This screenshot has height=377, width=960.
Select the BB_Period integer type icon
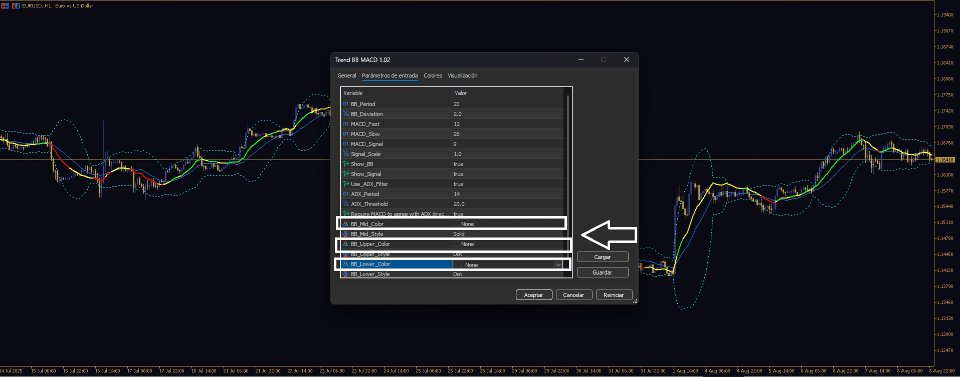[x=346, y=104]
